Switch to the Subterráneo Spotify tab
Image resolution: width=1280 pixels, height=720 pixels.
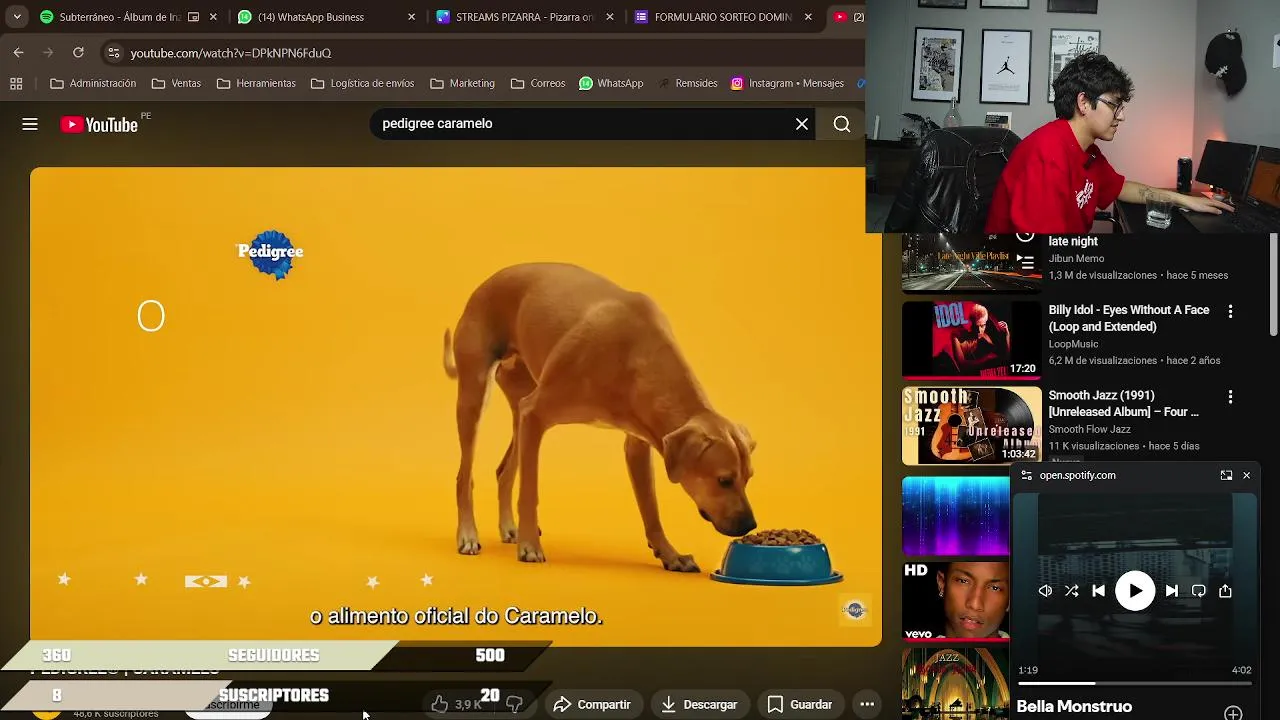pyautogui.click(x=120, y=17)
